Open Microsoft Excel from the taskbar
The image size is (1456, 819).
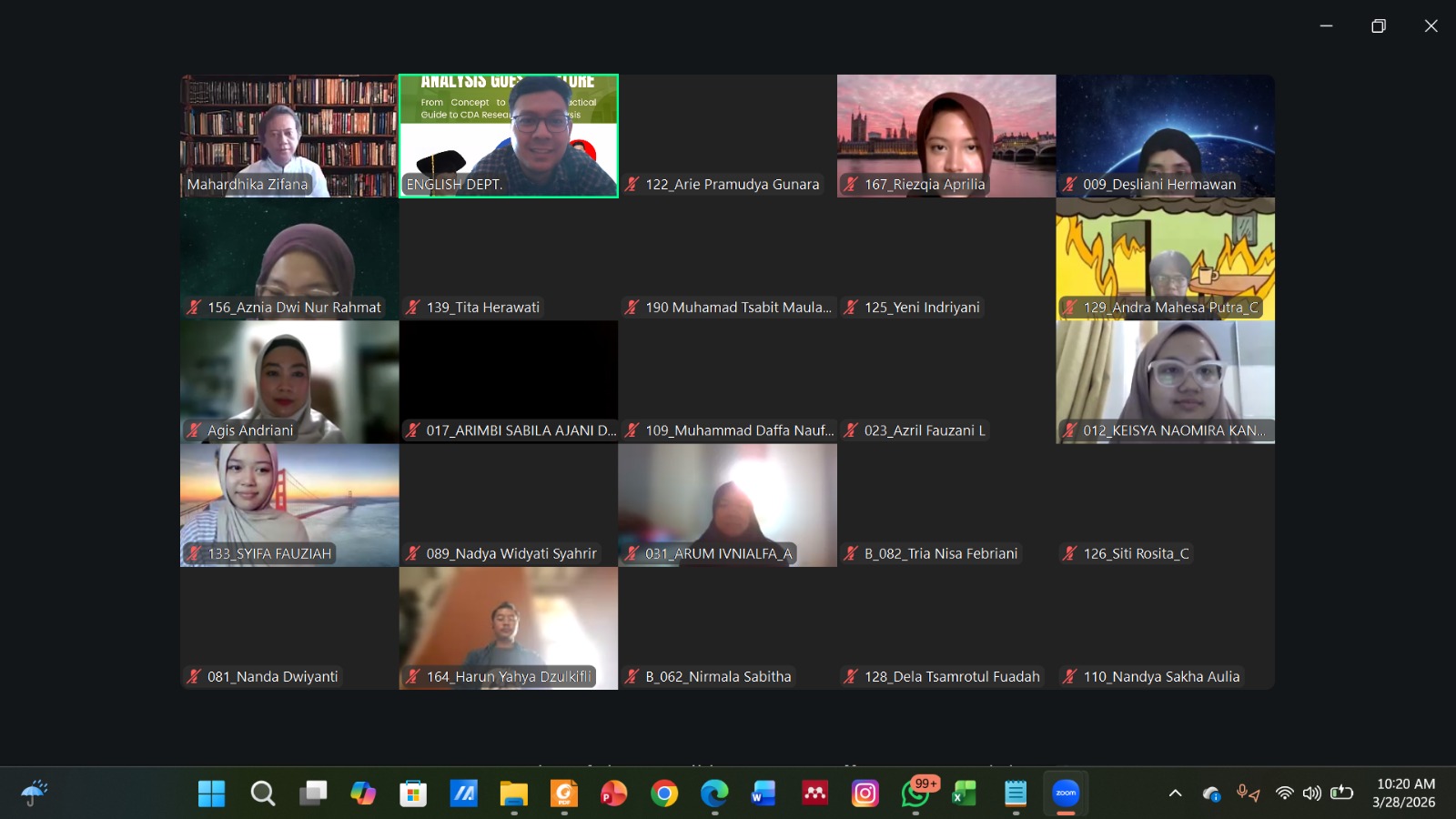[965, 794]
